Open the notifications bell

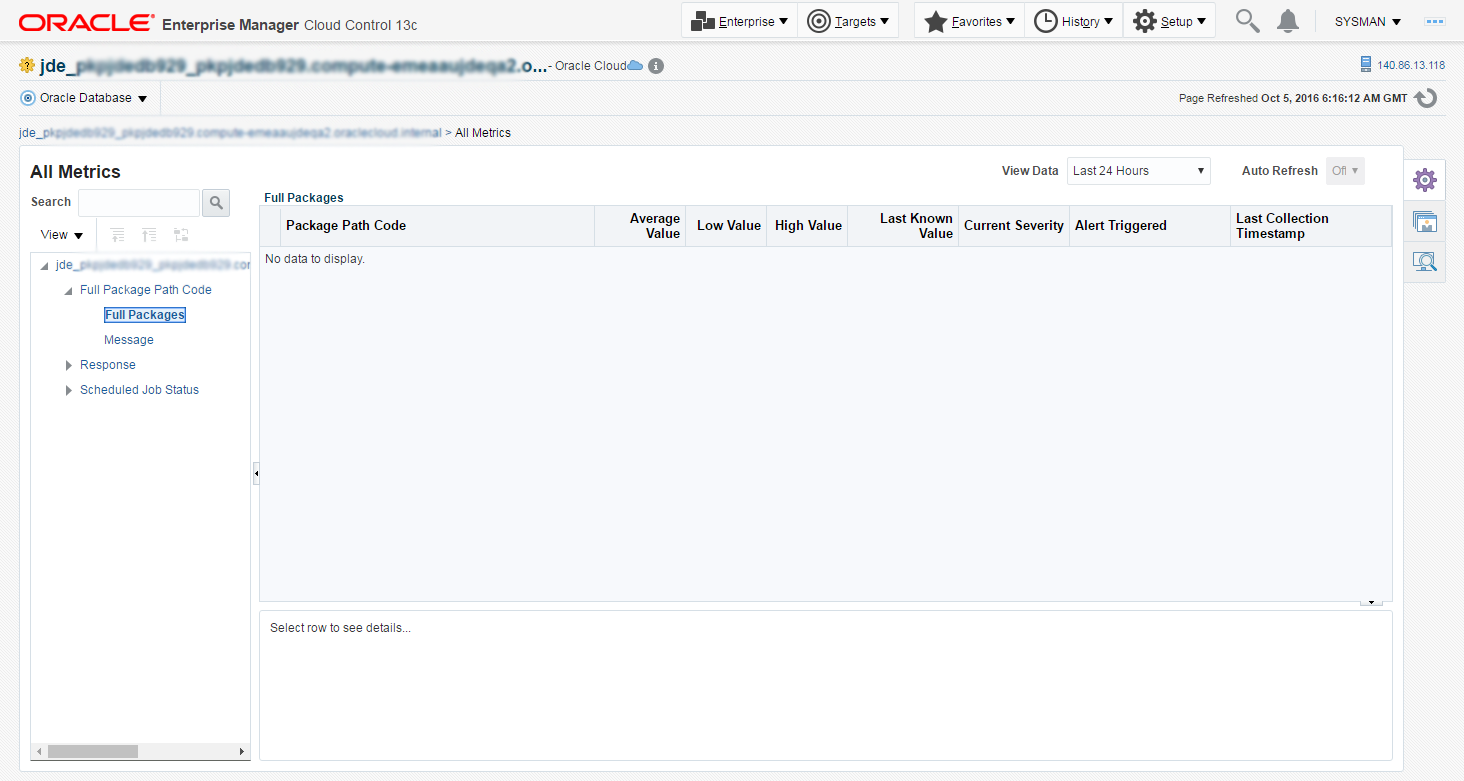tap(1288, 21)
